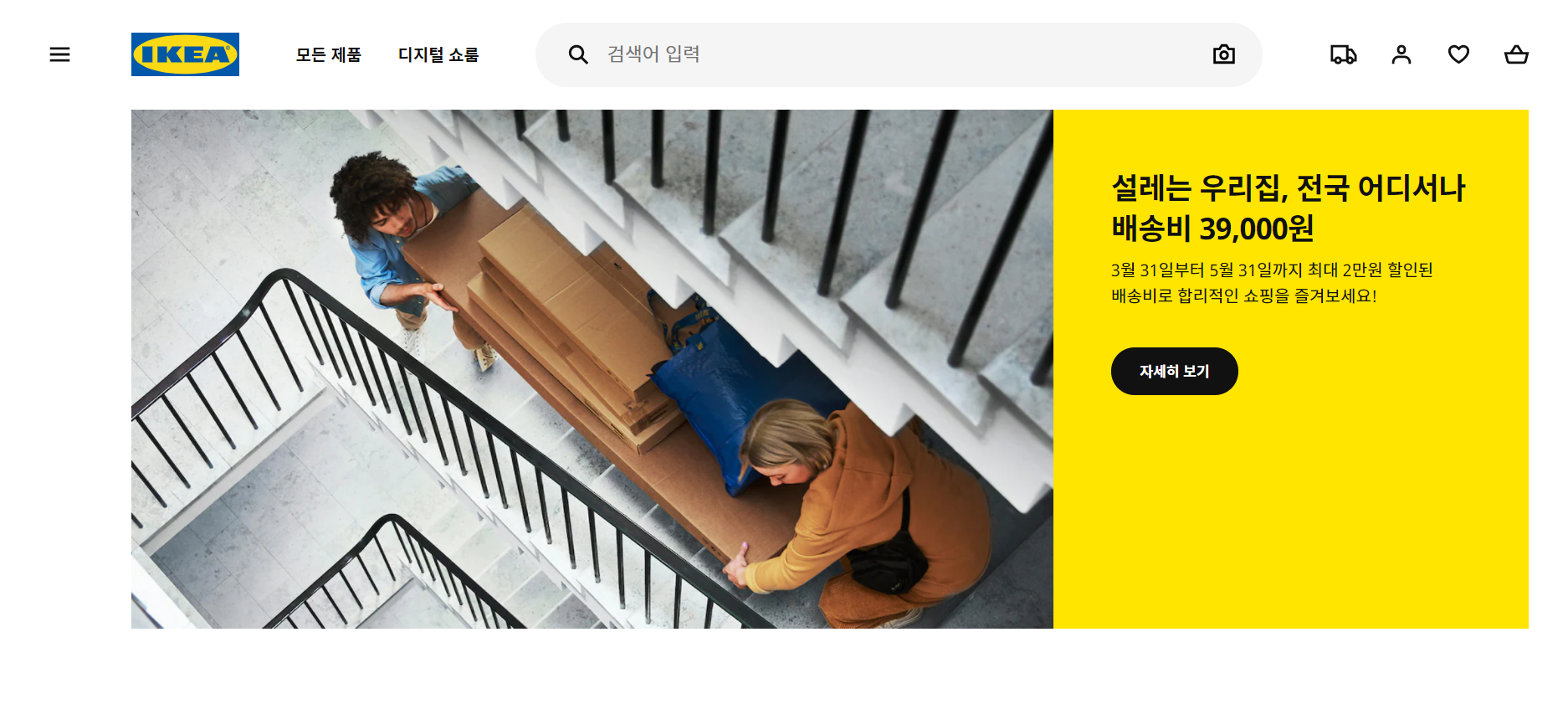Viewport: 1568px width, 704px height.
Task: Open camera image search
Action: coord(1223,54)
